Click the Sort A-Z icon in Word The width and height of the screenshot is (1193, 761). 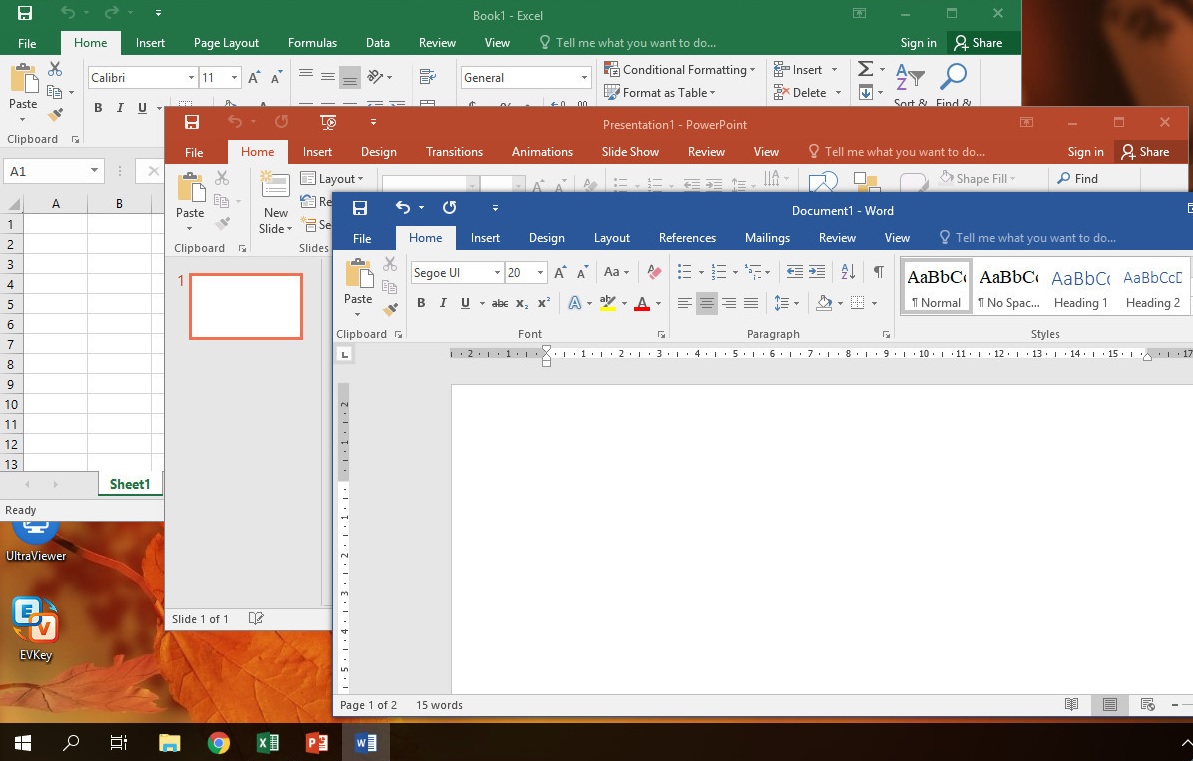click(848, 272)
